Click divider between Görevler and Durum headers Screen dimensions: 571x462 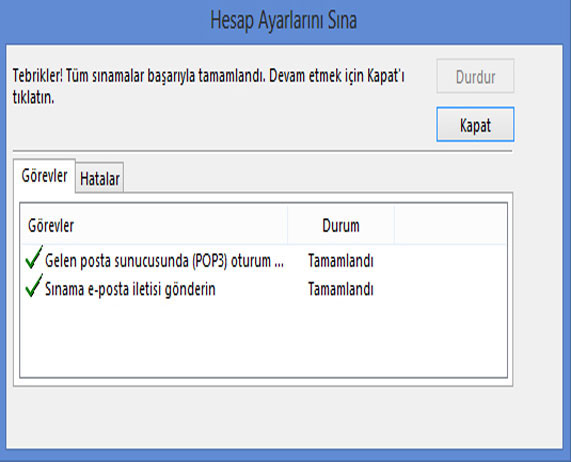(x=287, y=225)
